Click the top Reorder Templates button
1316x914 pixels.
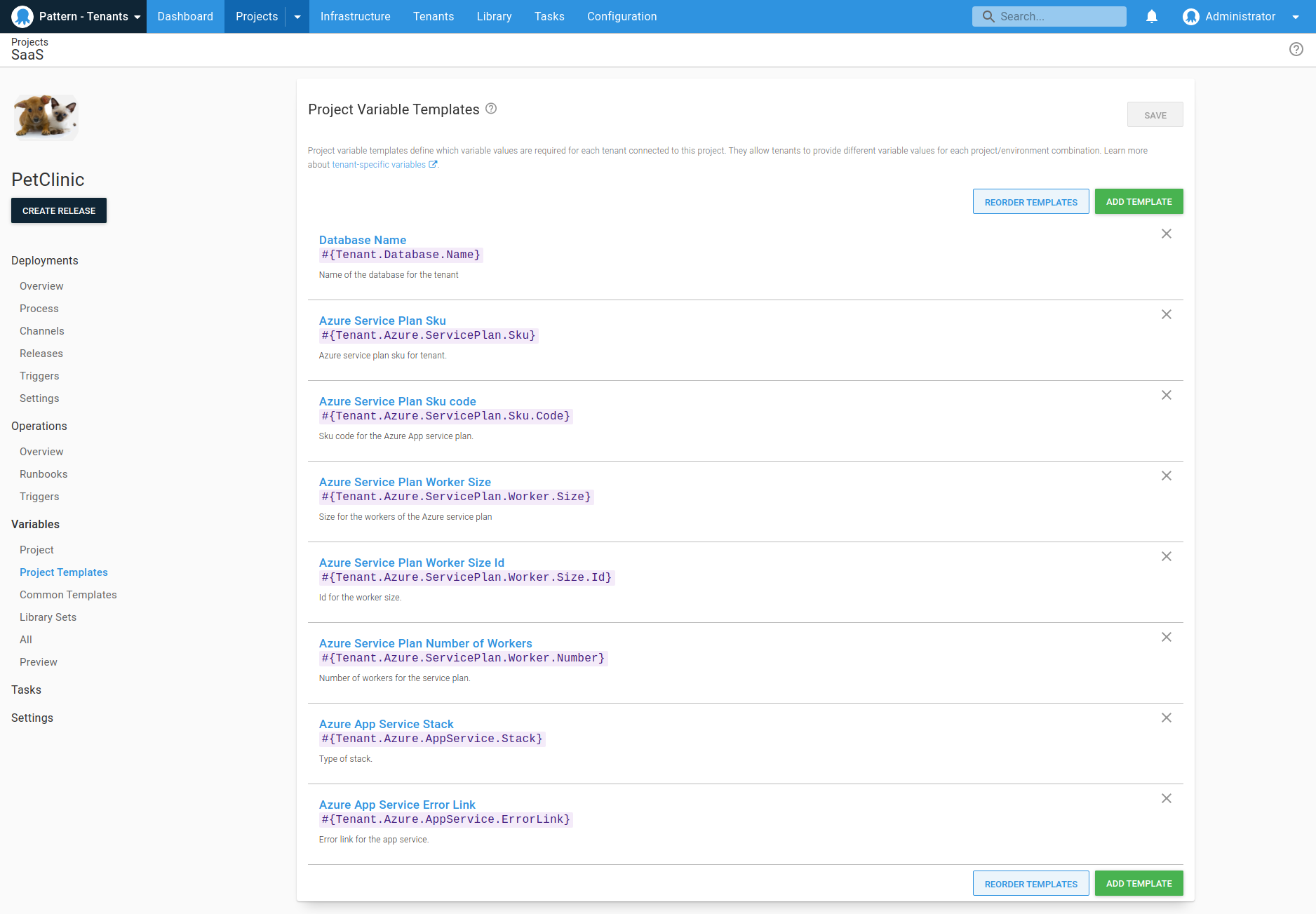(1030, 202)
